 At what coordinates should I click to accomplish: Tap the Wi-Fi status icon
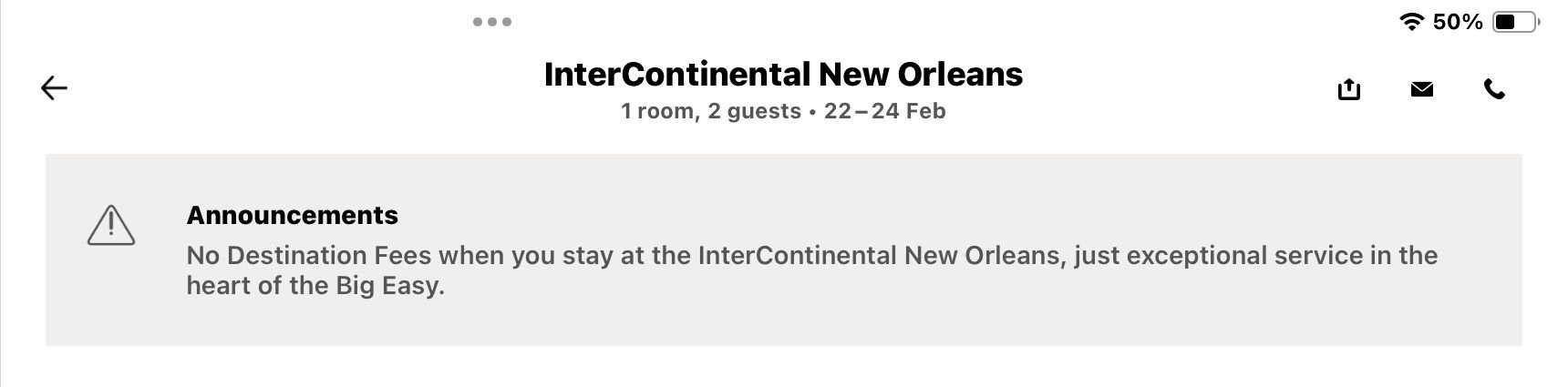[x=1411, y=22]
